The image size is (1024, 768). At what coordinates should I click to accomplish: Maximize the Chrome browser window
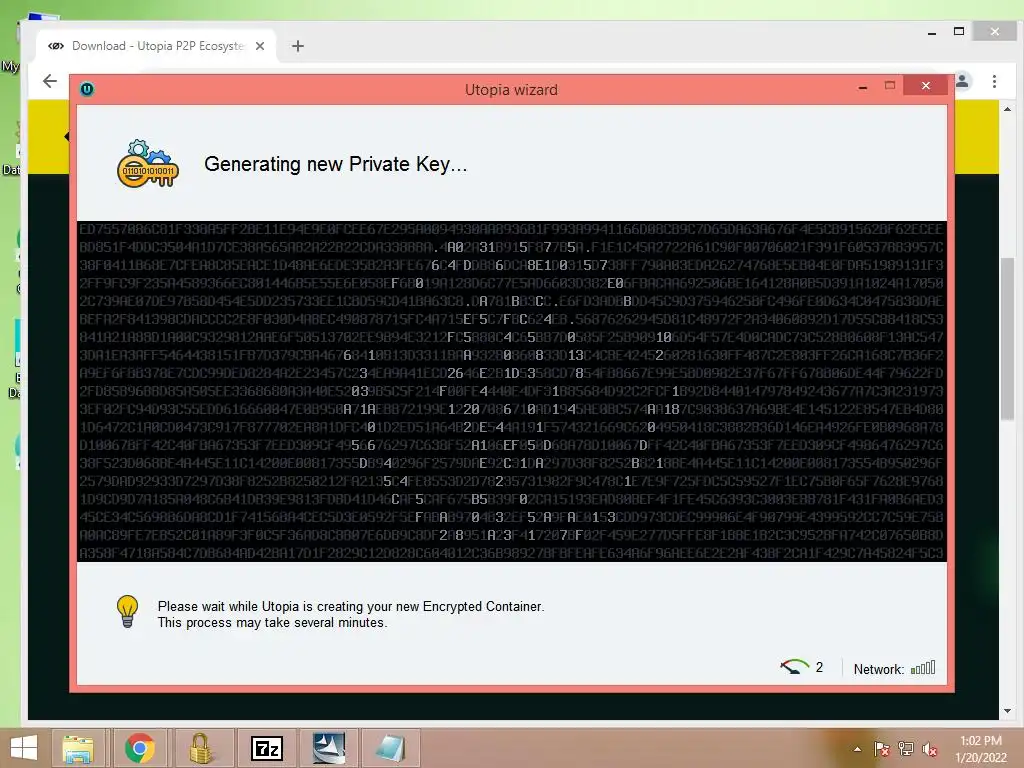(x=959, y=31)
